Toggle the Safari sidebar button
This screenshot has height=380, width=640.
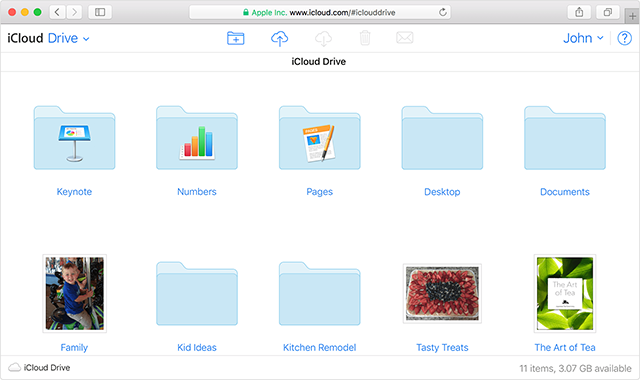(100, 12)
